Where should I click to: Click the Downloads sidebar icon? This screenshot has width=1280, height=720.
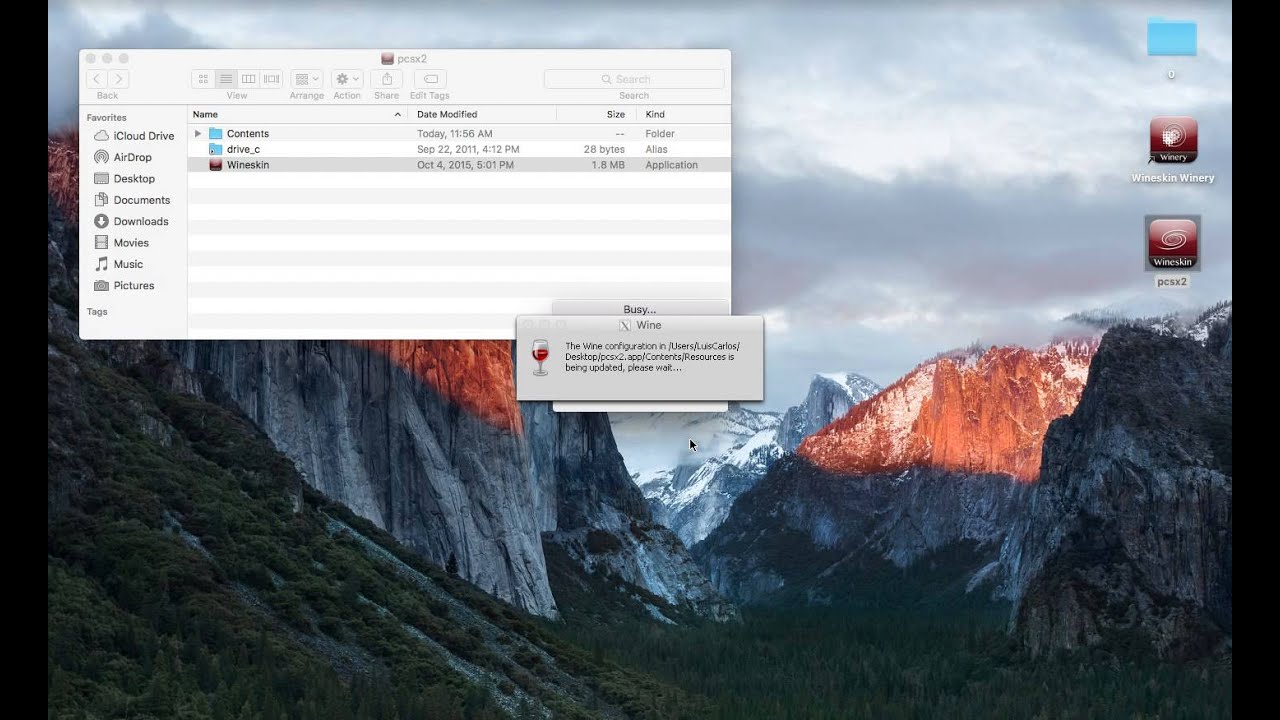pyautogui.click(x=101, y=221)
